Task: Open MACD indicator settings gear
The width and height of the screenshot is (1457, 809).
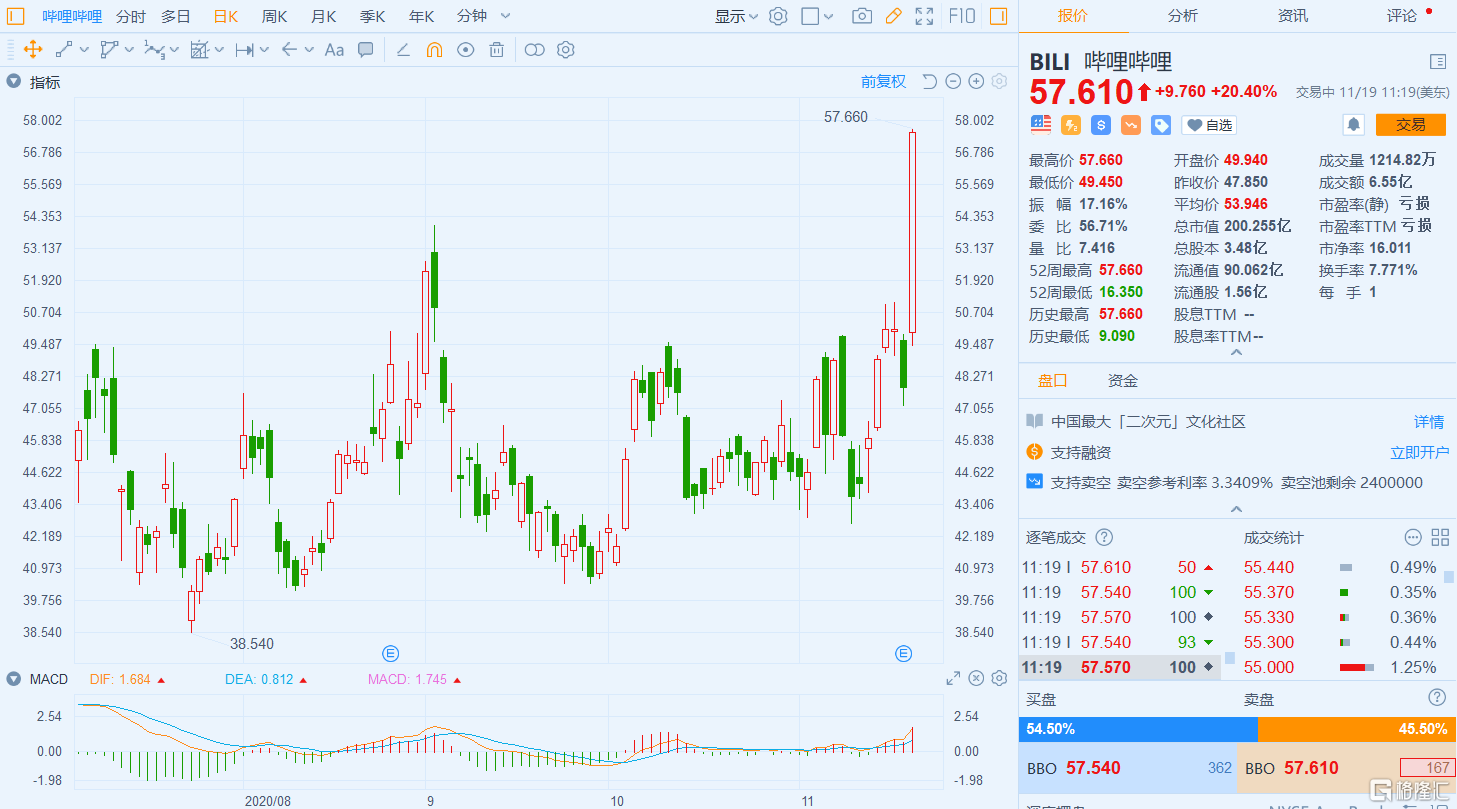Action: click(999, 679)
